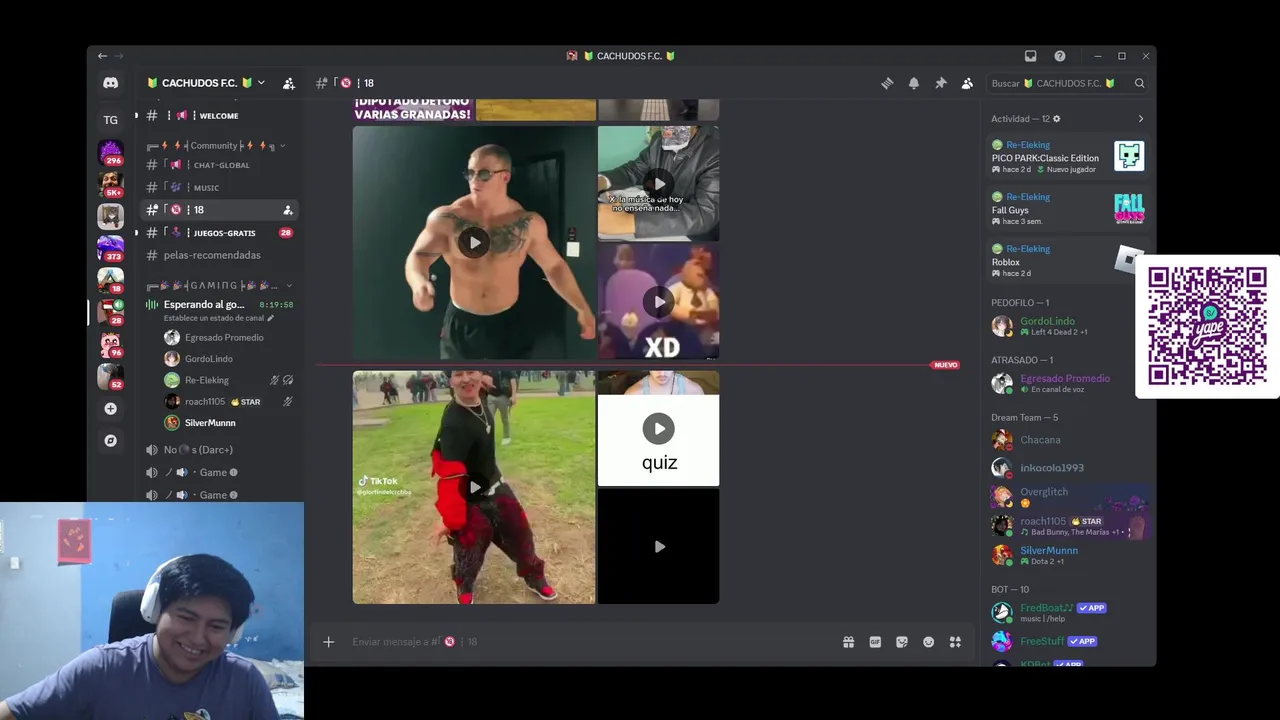This screenshot has height=720, width=1280.
Task: Show pinned messages pin icon
Action: click(940, 83)
